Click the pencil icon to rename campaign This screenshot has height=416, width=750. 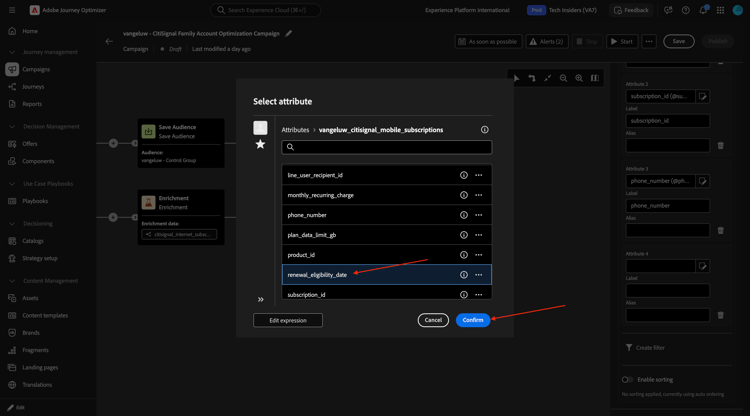pyautogui.click(x=289, y=33)
